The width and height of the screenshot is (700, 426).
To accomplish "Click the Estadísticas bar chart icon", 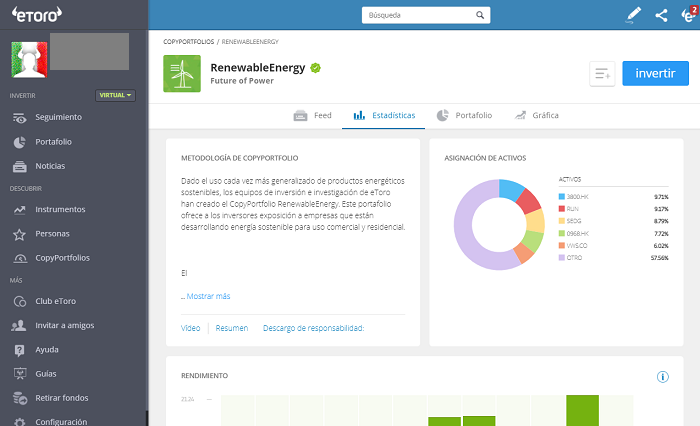I will pos(359,116).
